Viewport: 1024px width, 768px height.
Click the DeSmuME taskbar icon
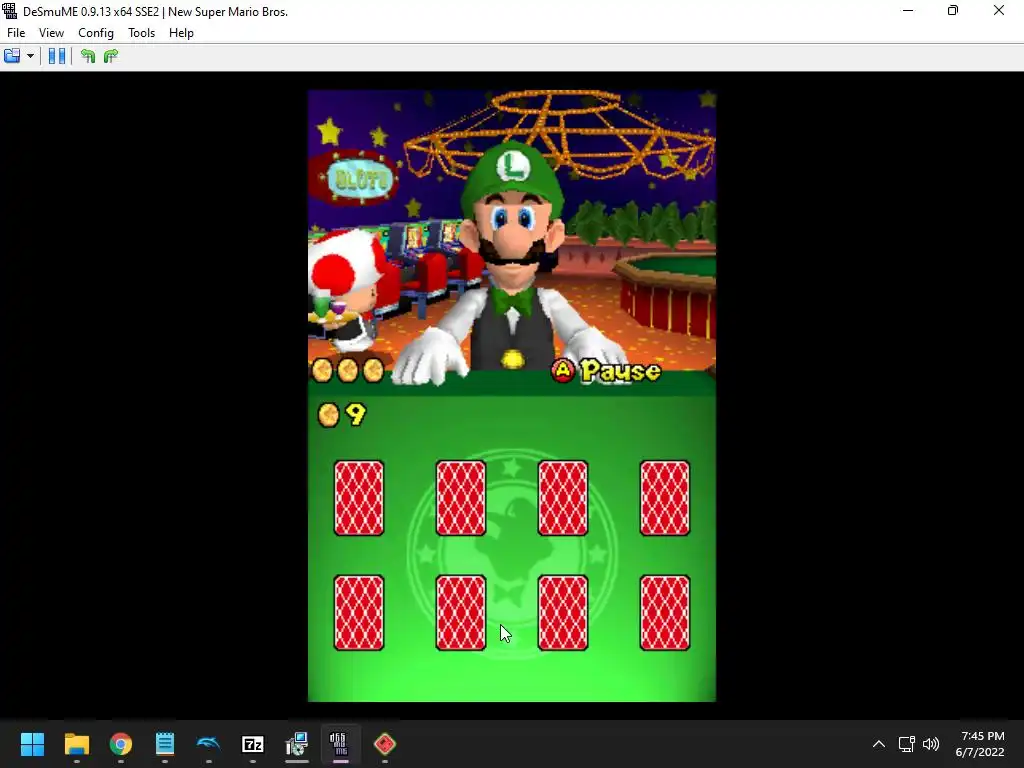pos(340,744)
